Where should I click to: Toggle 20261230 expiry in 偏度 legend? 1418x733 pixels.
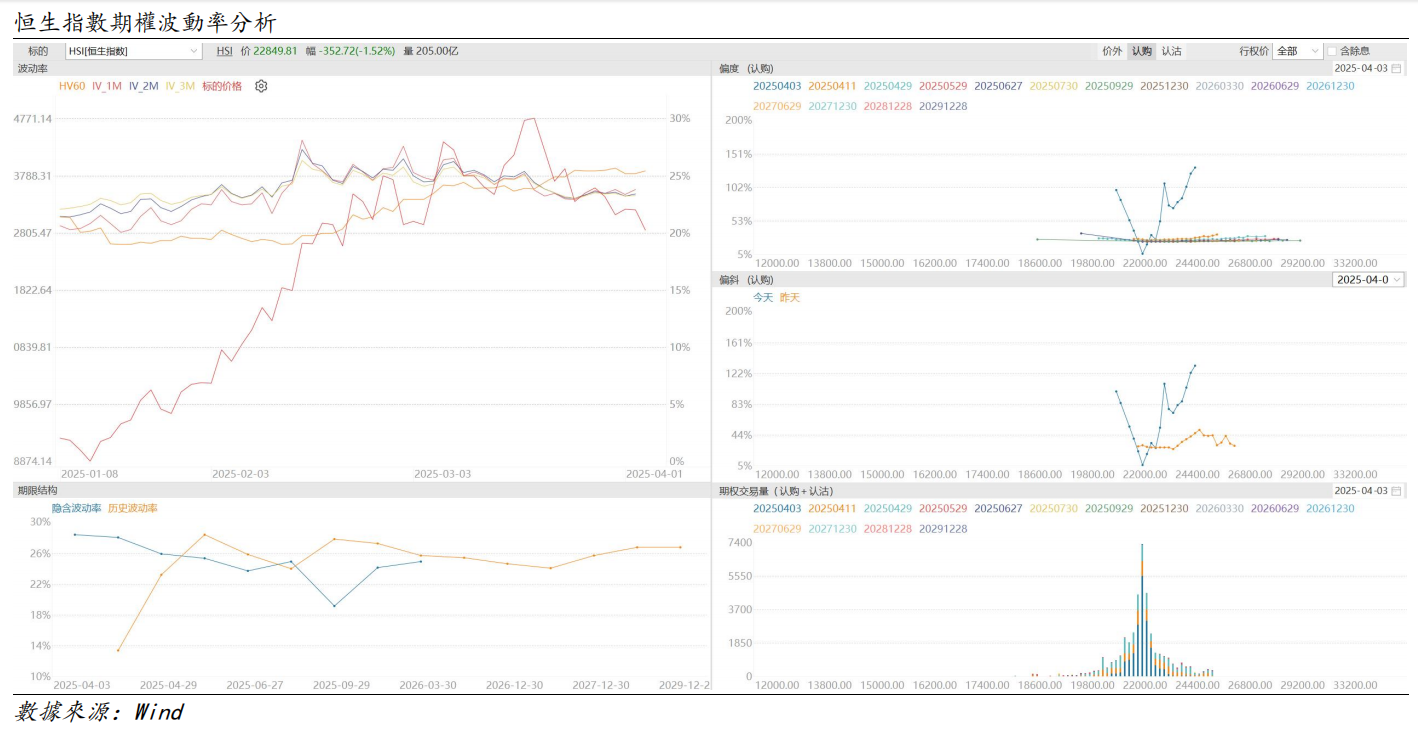coord(1330,86)
